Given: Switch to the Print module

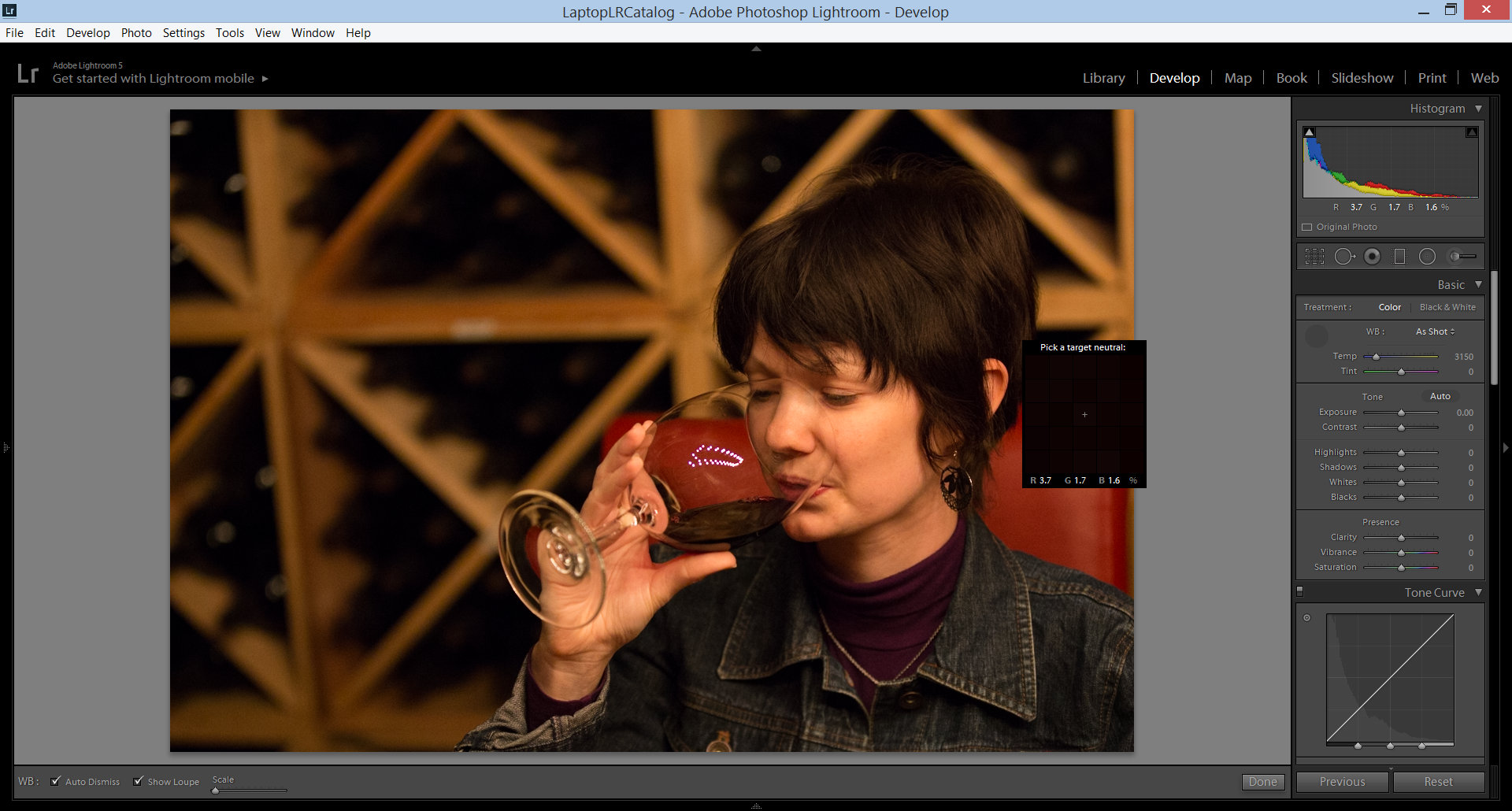Looking at the screenshot, I should [x=1432, y=78].
